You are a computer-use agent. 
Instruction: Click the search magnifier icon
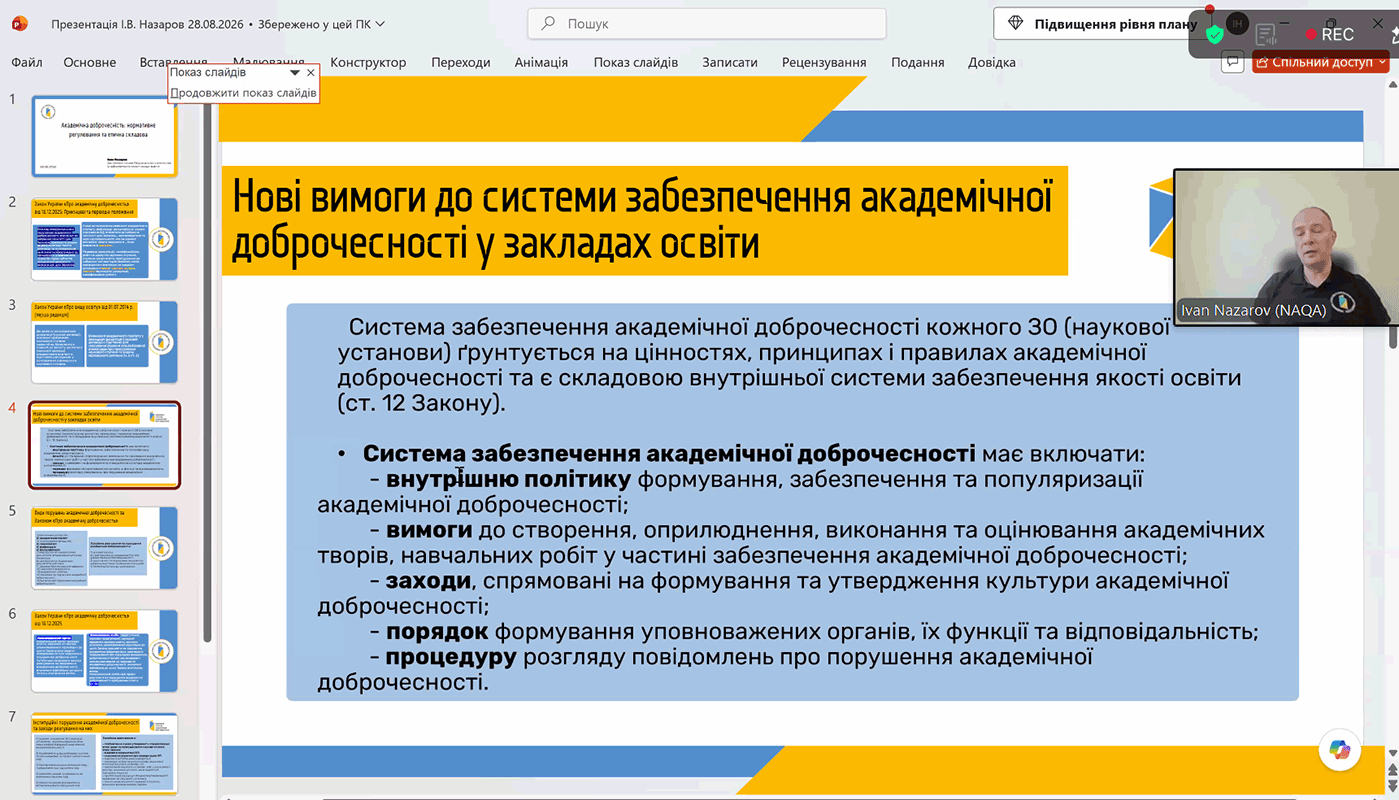tap(548, 23)
